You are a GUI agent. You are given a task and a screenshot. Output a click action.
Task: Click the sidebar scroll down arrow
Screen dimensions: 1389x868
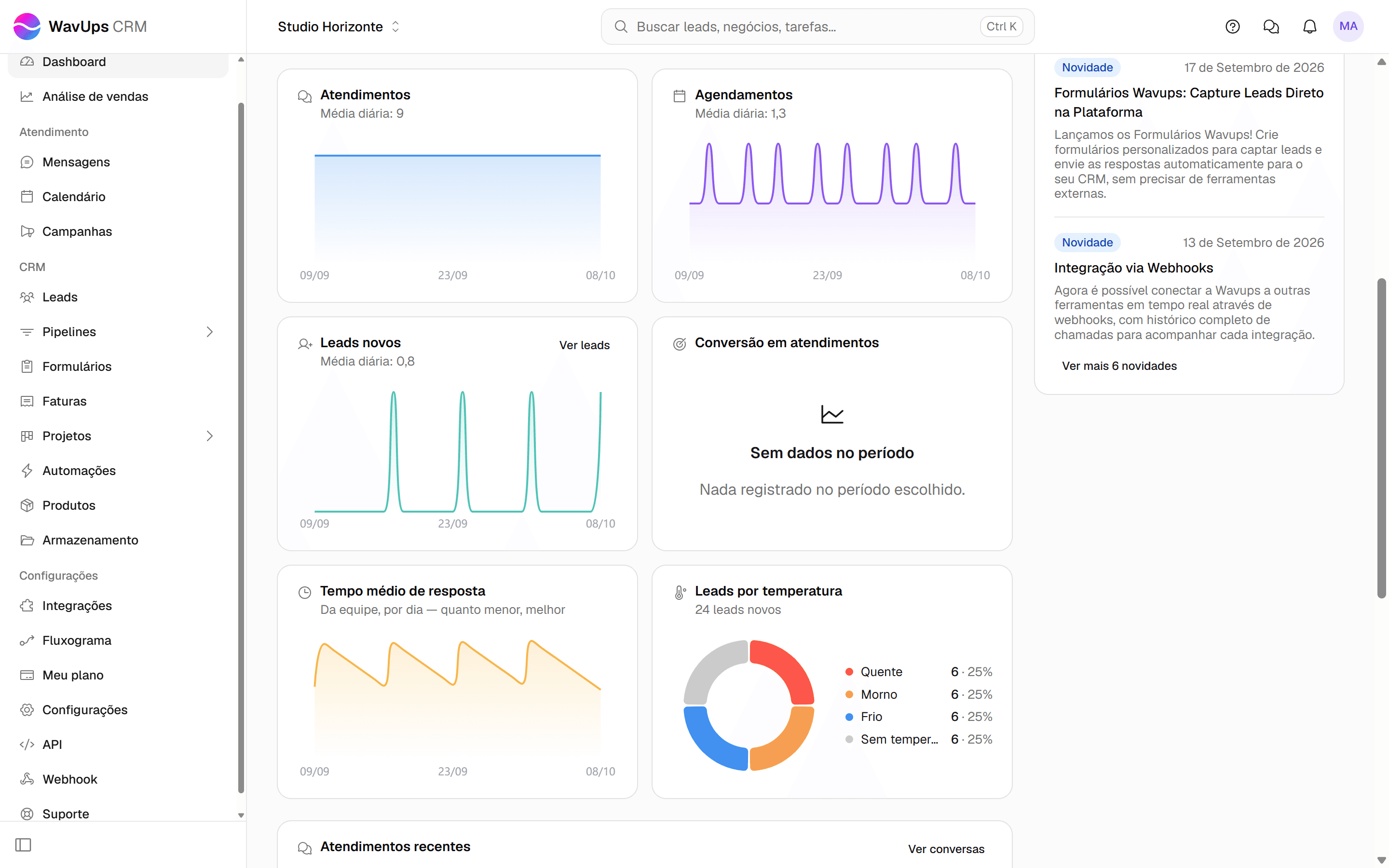click(x=241, y=815)
